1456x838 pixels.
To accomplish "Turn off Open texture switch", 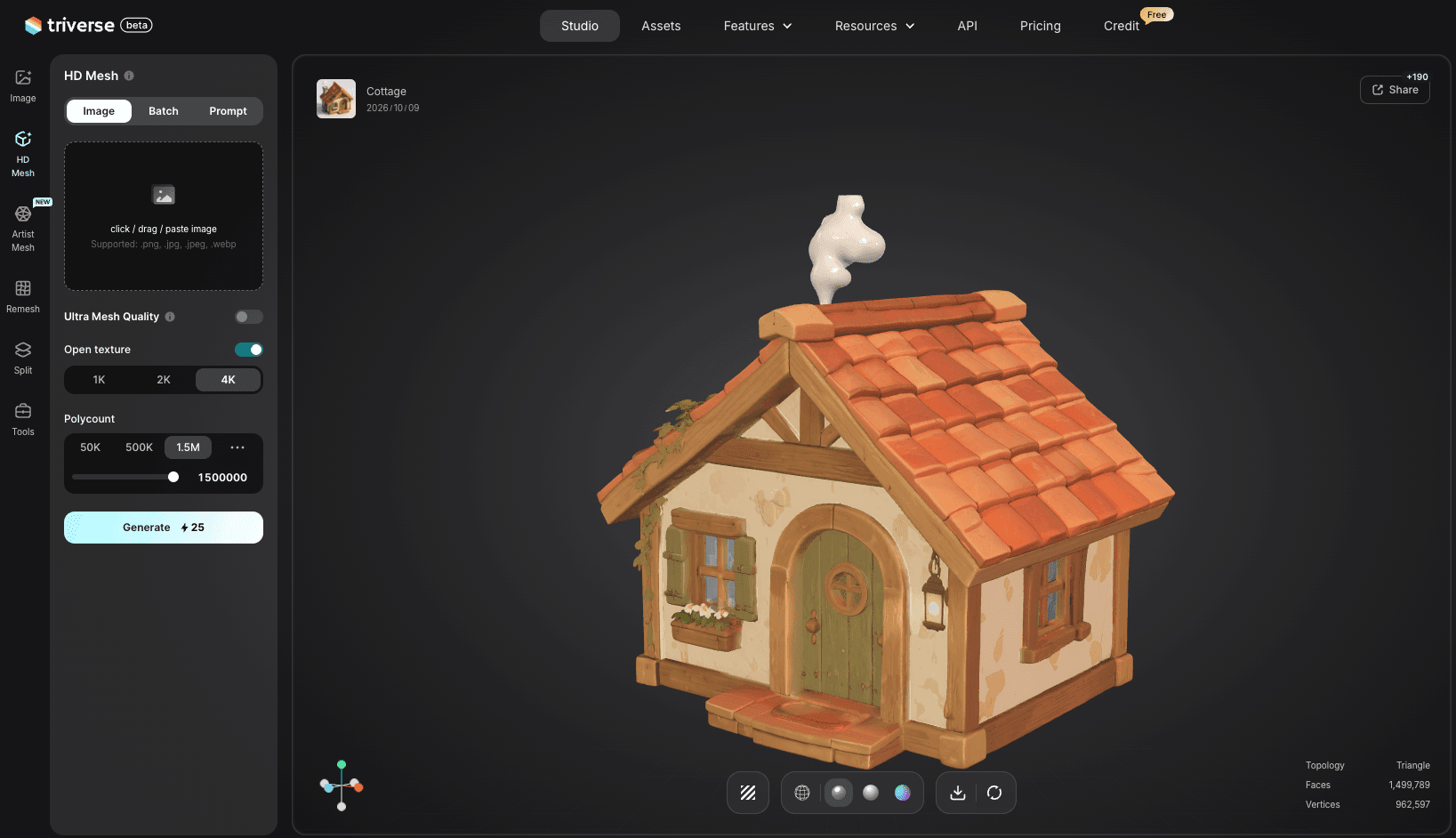I will point(249,350).
